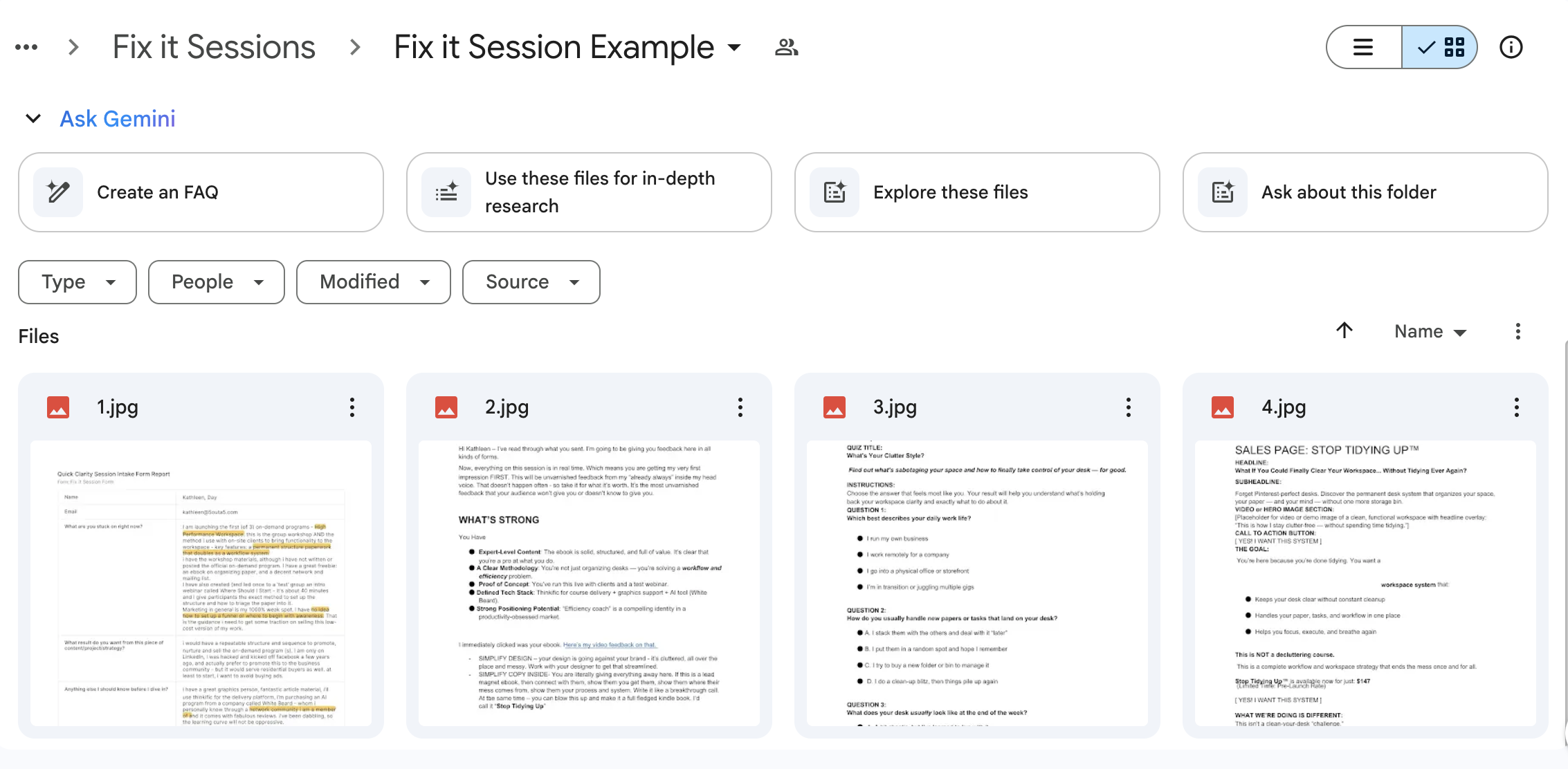
Task: Switch to list layout view
Action: [1363, 47]
